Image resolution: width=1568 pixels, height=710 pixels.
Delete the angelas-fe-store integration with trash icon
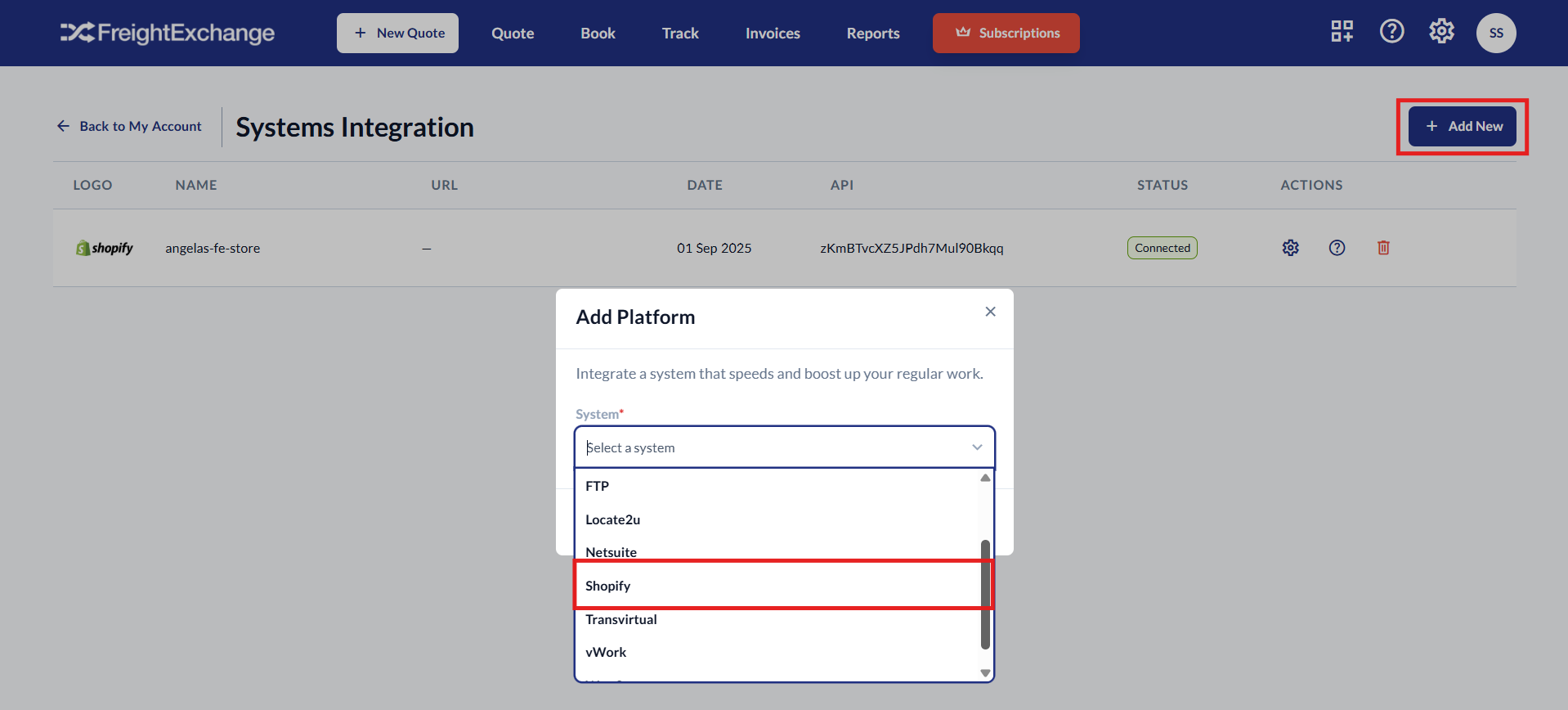(x=1383, y=248)
